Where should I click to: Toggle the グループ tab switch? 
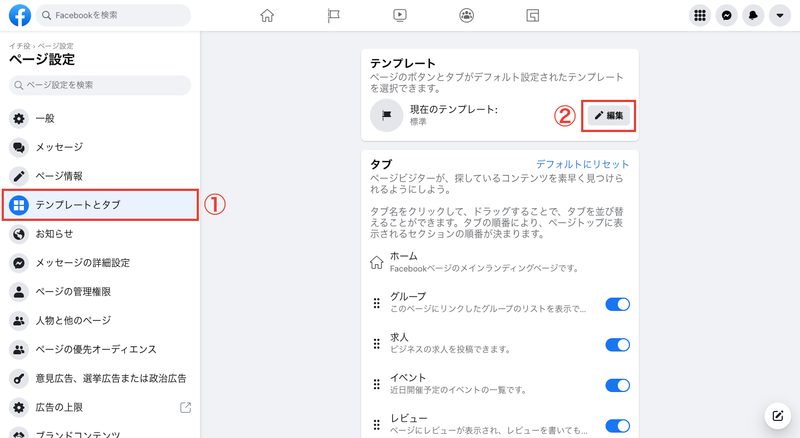(617, 304)
